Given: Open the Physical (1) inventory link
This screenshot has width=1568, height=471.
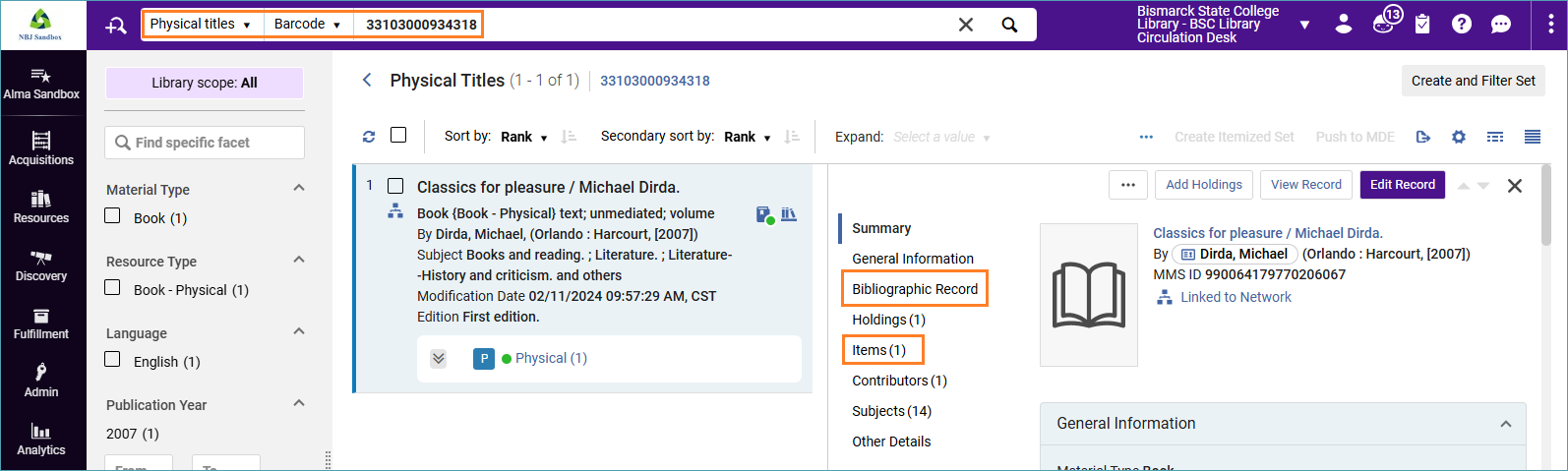Looking at the screenshot, I should pos(551,358).
